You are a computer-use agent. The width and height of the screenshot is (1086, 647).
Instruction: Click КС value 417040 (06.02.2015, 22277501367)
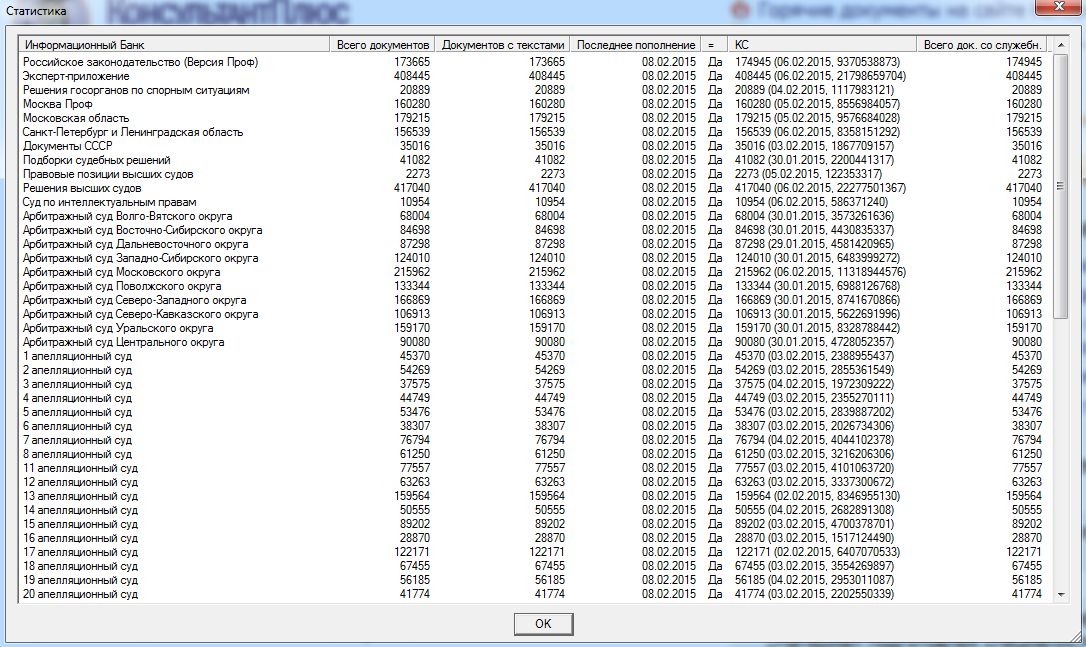tap(820, 188)
